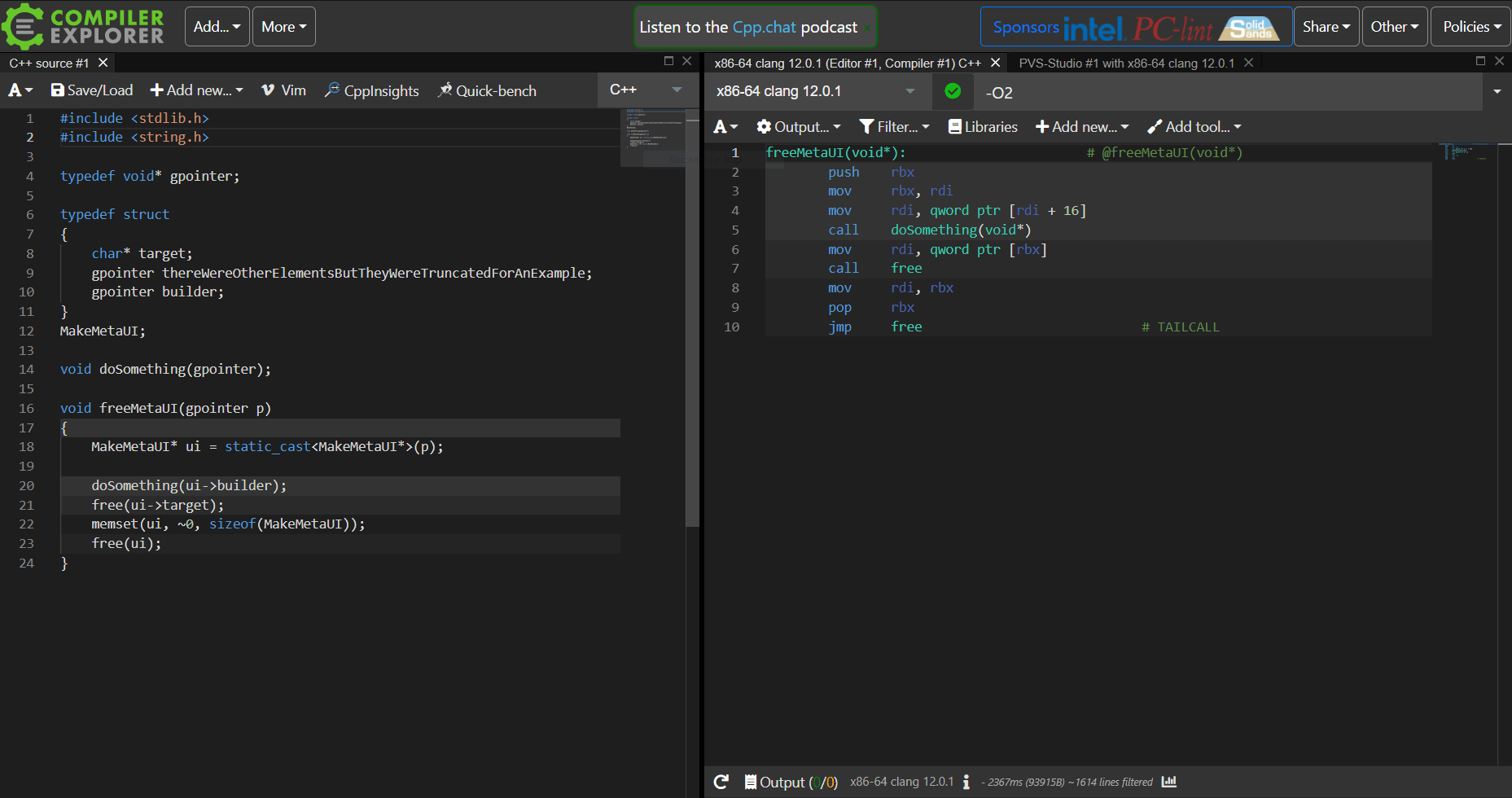The width and height of the screenshot is (1512, 798).
Task: Open the Output (0/0) panel
Action: coord(791,782)
